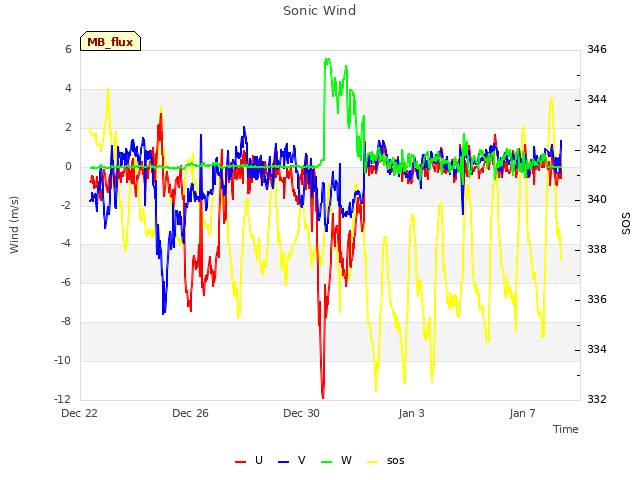Click the yellow sos legend color marker

click(x=373, y=462)
